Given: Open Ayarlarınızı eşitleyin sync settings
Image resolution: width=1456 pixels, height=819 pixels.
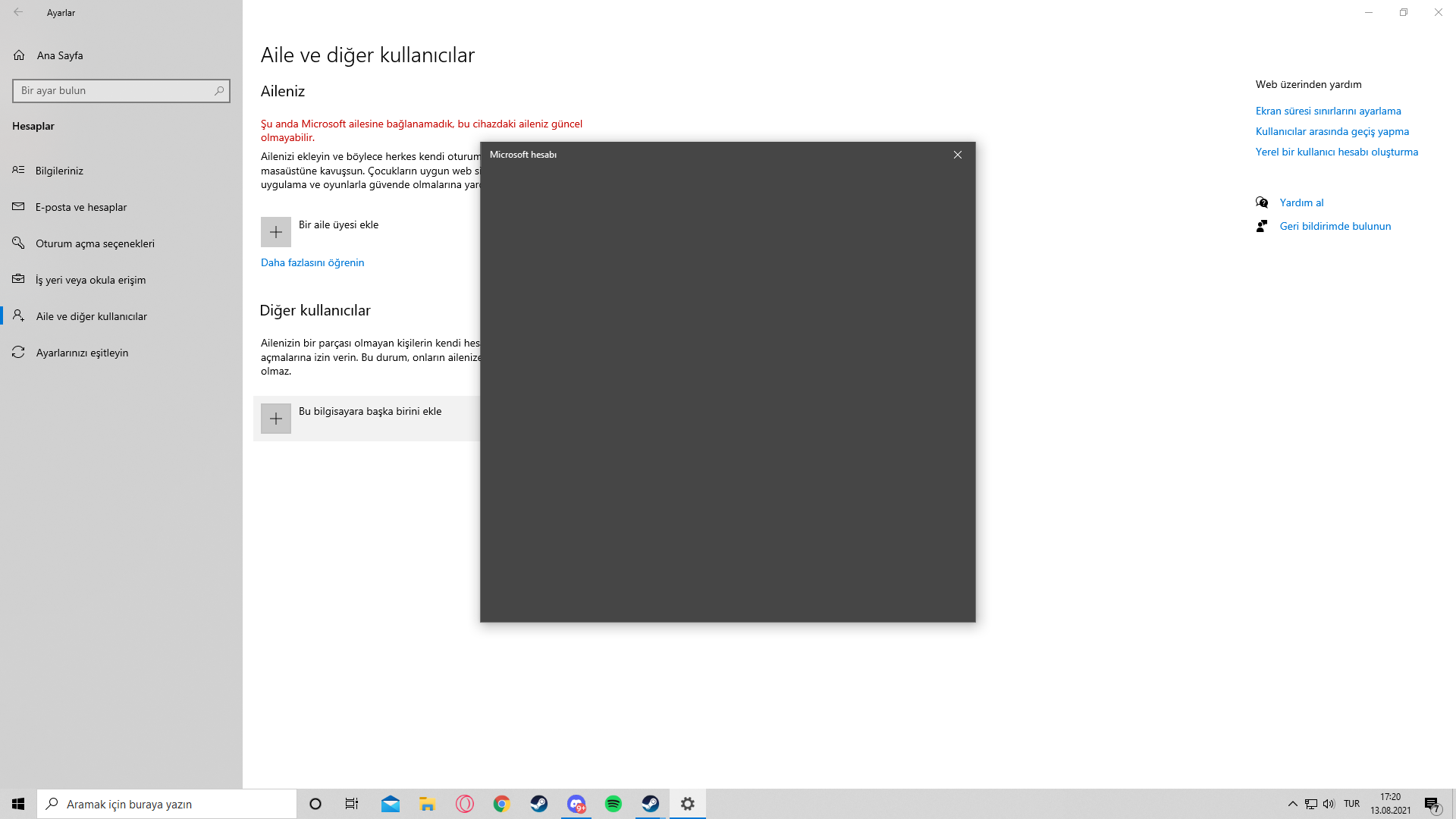Looking at the screenshot, I should pyautogui.click(x=82, y=353).
